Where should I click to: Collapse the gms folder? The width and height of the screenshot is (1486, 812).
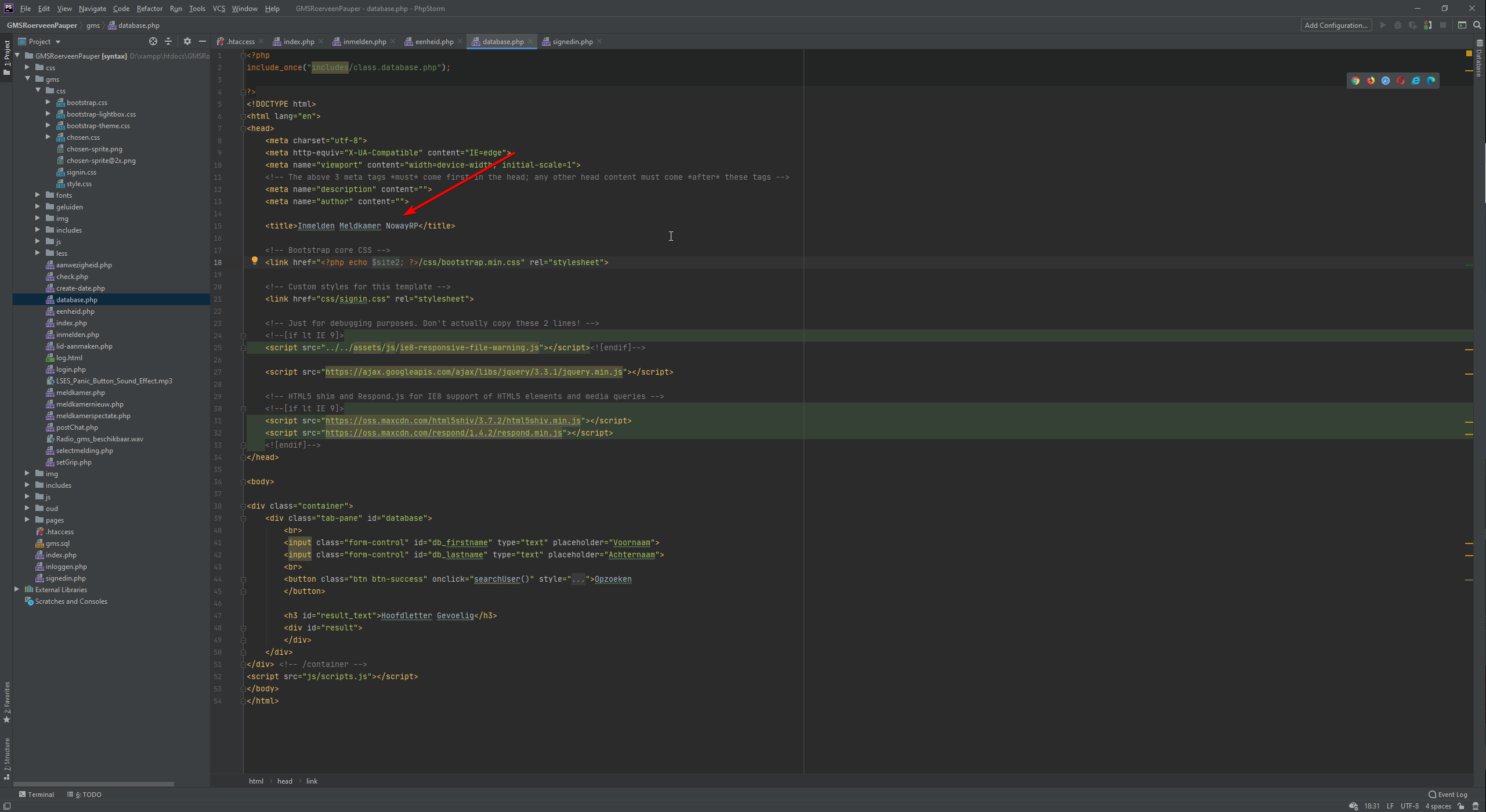pyautogui.click(x=27, y=79)
